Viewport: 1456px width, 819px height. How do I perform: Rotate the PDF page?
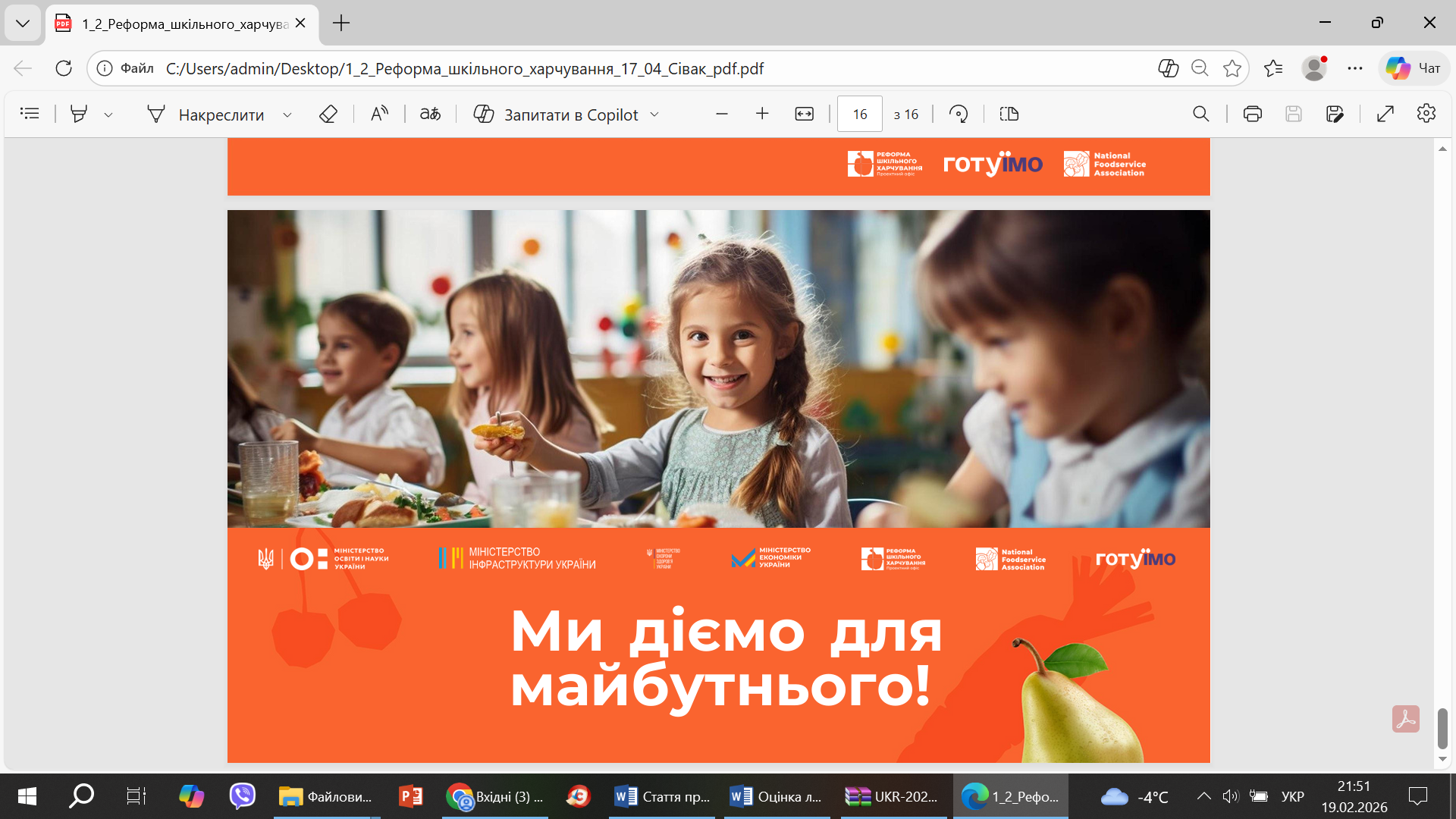[959, 114]
